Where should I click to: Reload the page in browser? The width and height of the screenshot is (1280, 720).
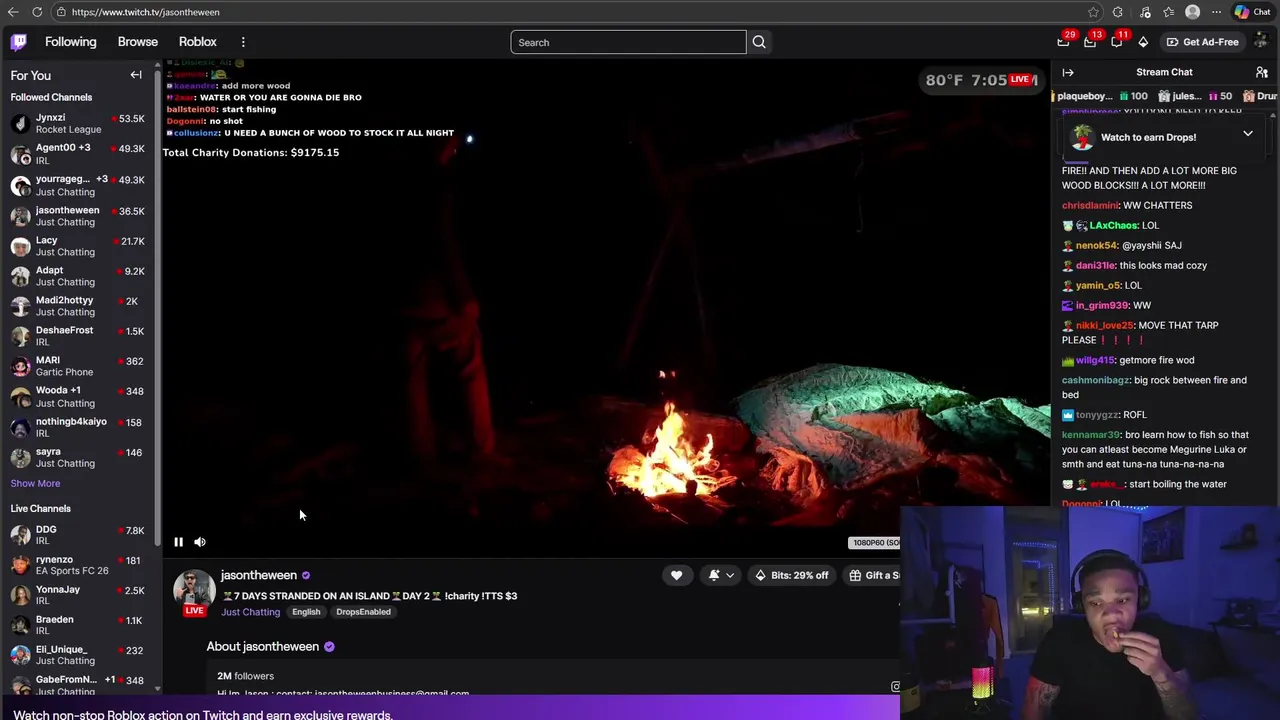[37, 12]
